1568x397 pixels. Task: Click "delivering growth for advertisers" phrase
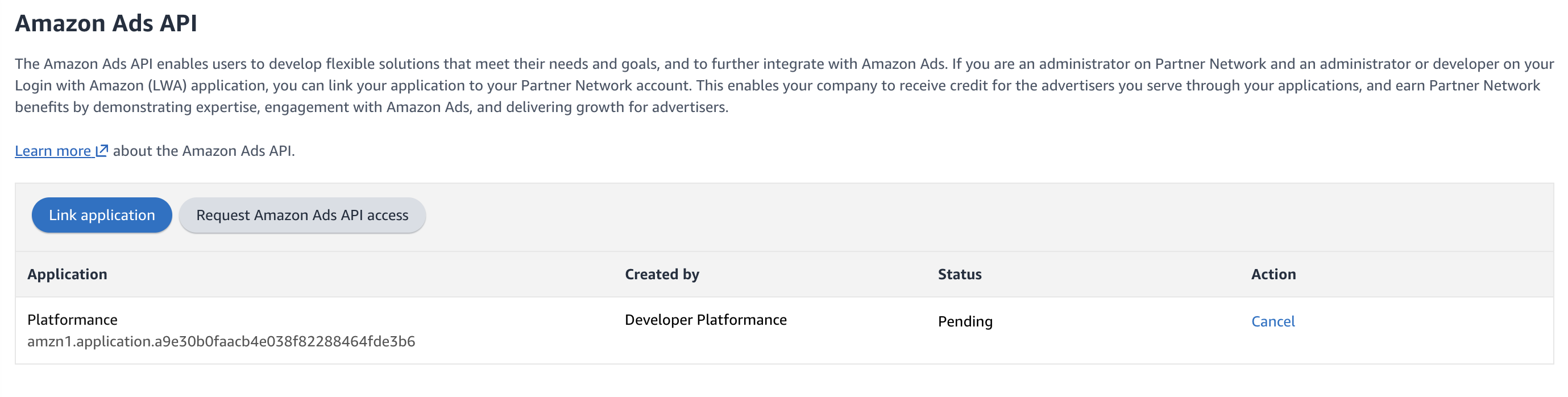[617, 107]
